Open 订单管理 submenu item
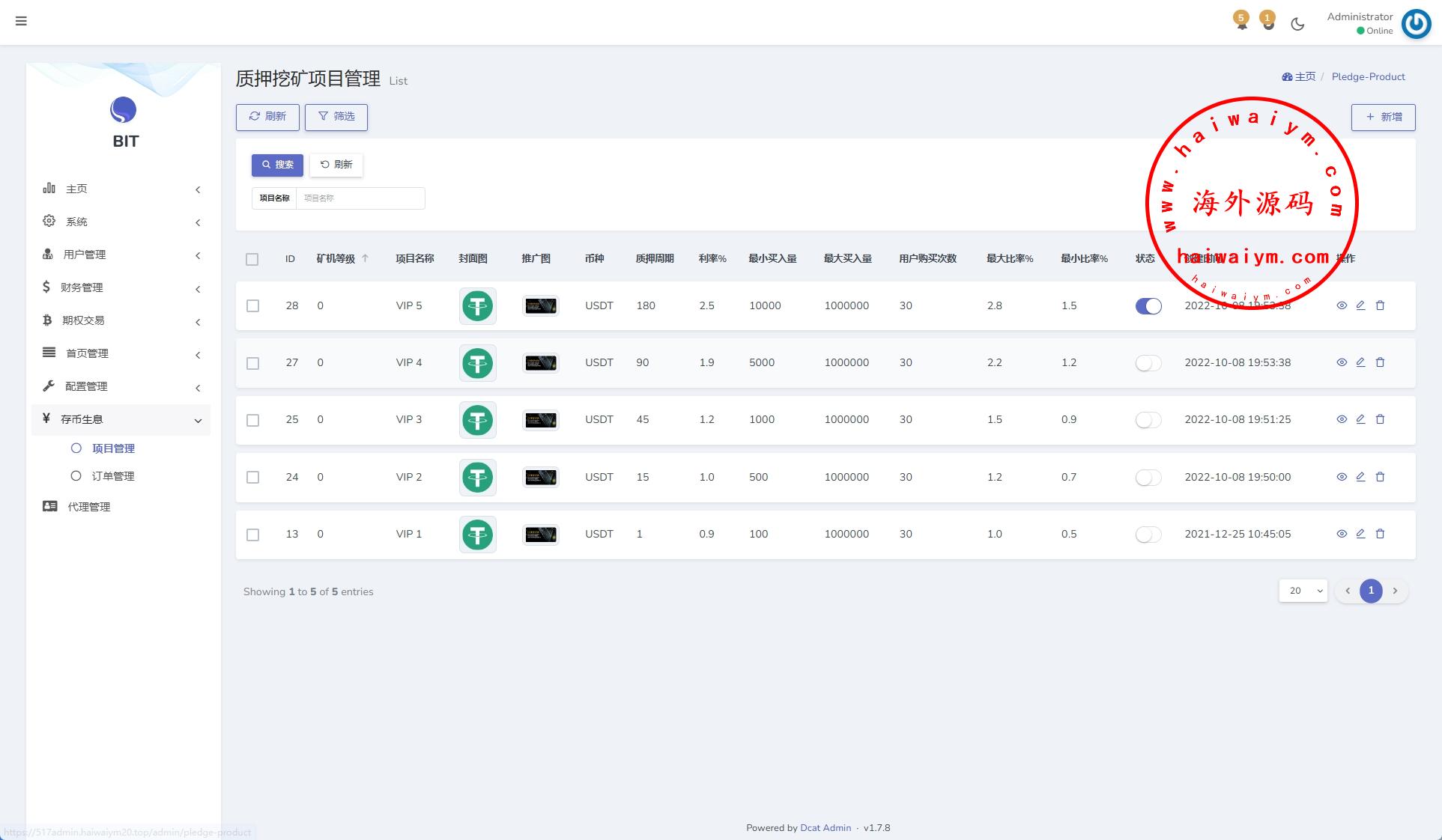1442x840 pixels. [x=113, y=476]
